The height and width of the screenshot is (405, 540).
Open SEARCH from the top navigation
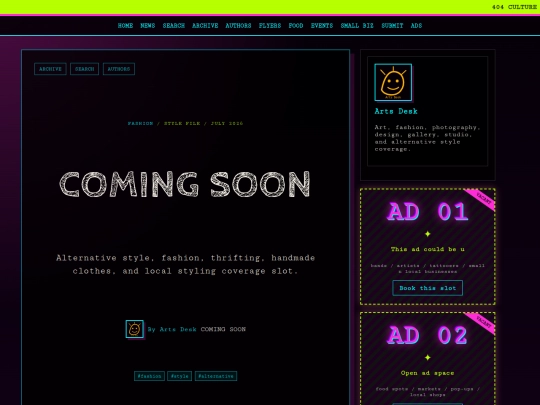pos(174,25)
